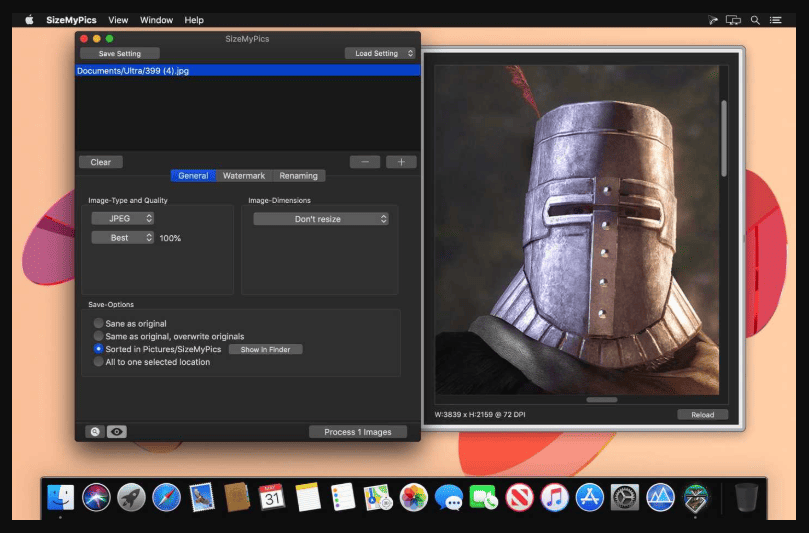Add an image with the plus button
Image resolution: width=809 pixels, height=533 pixels.
click(401, 162)
